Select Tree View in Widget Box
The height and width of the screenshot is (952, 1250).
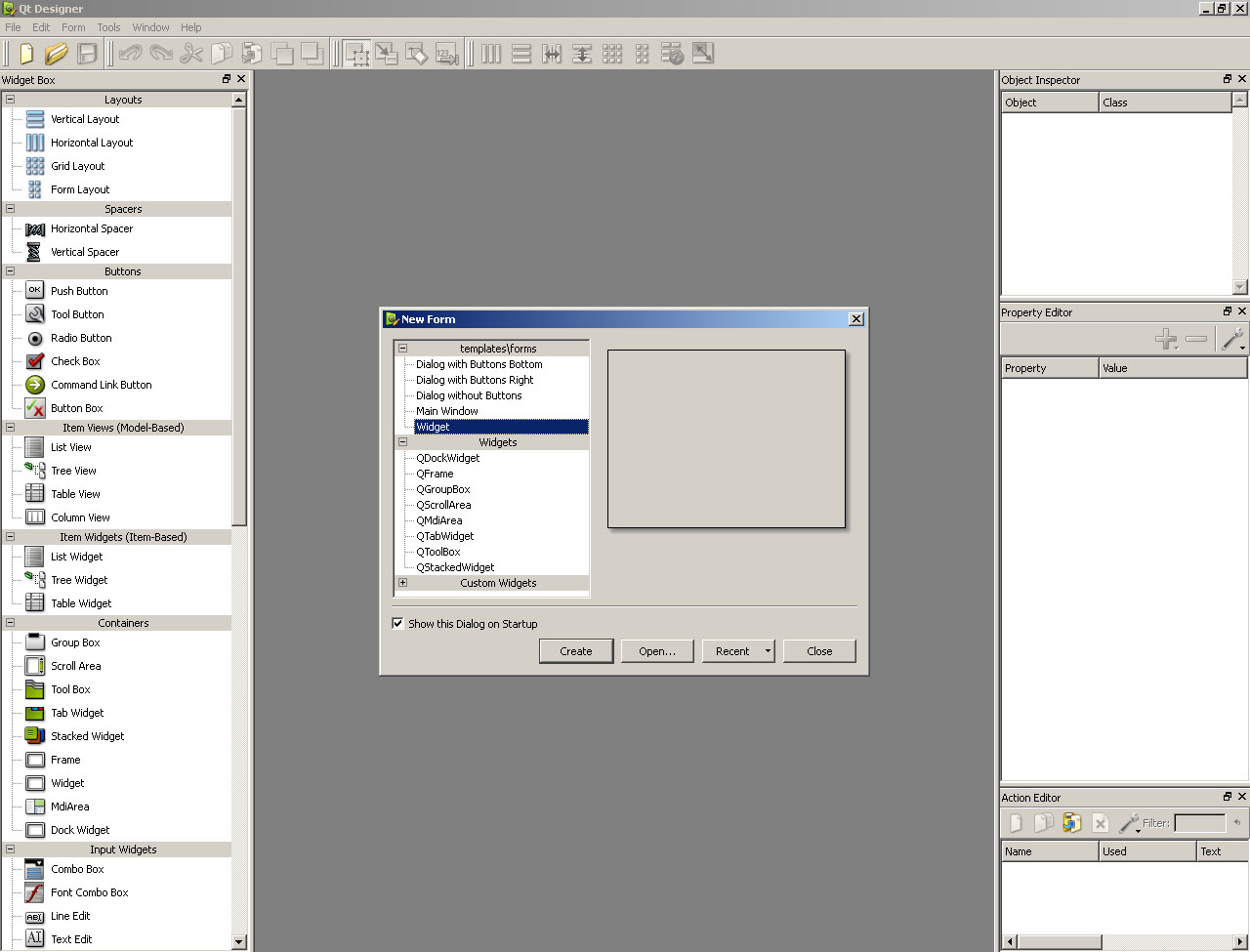[73, 471]
